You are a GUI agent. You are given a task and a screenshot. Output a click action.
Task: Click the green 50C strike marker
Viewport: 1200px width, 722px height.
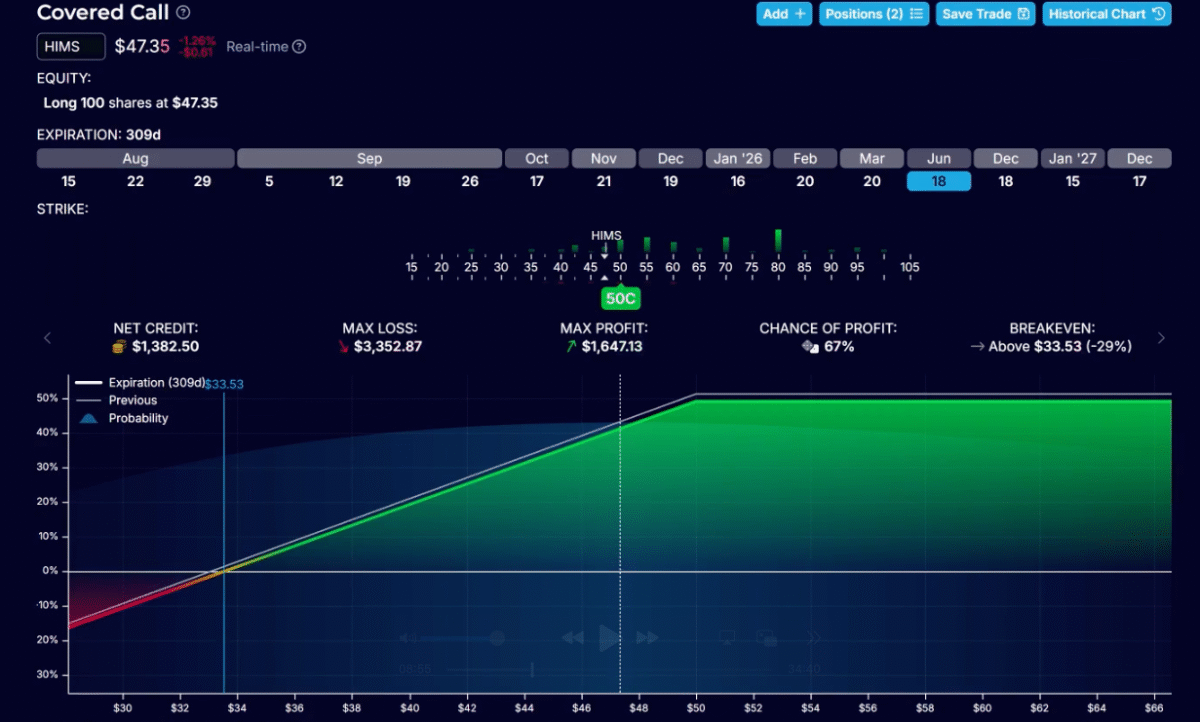tap(620, 298)
